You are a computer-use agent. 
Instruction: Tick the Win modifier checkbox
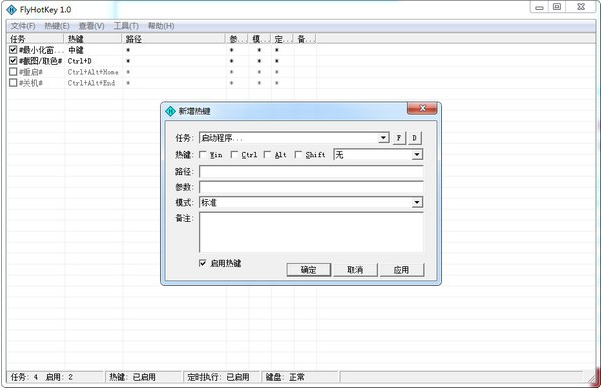(x=203, y=155)
